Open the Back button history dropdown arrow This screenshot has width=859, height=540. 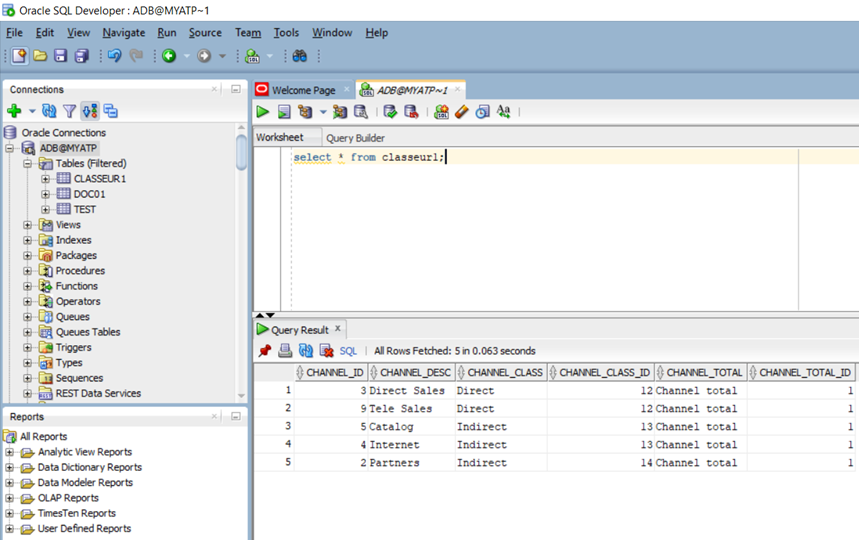[x=186, y=56]
